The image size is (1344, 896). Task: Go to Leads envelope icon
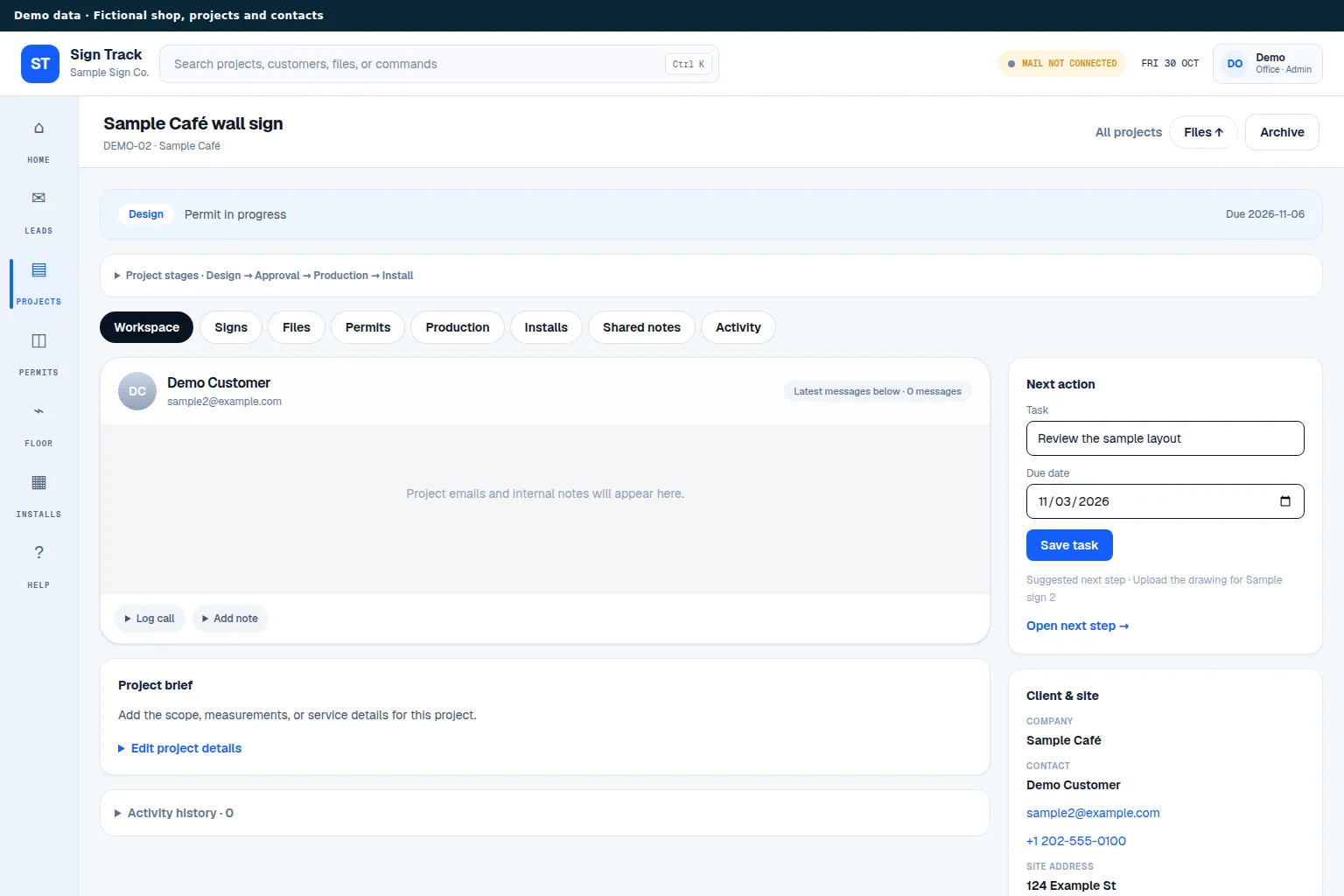38,199
